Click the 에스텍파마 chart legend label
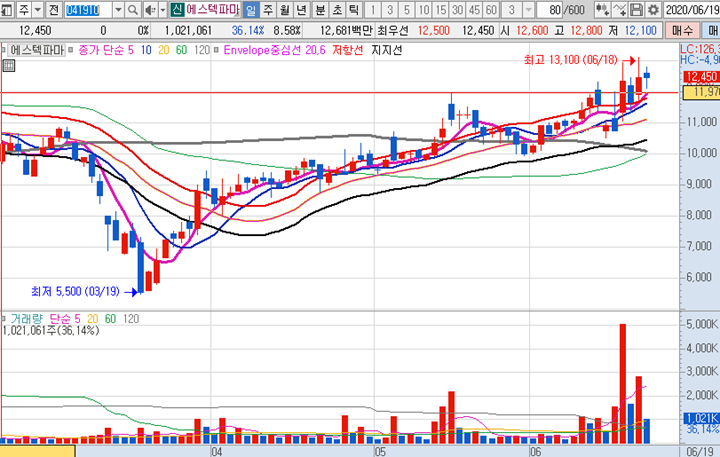 coord(37,50)
